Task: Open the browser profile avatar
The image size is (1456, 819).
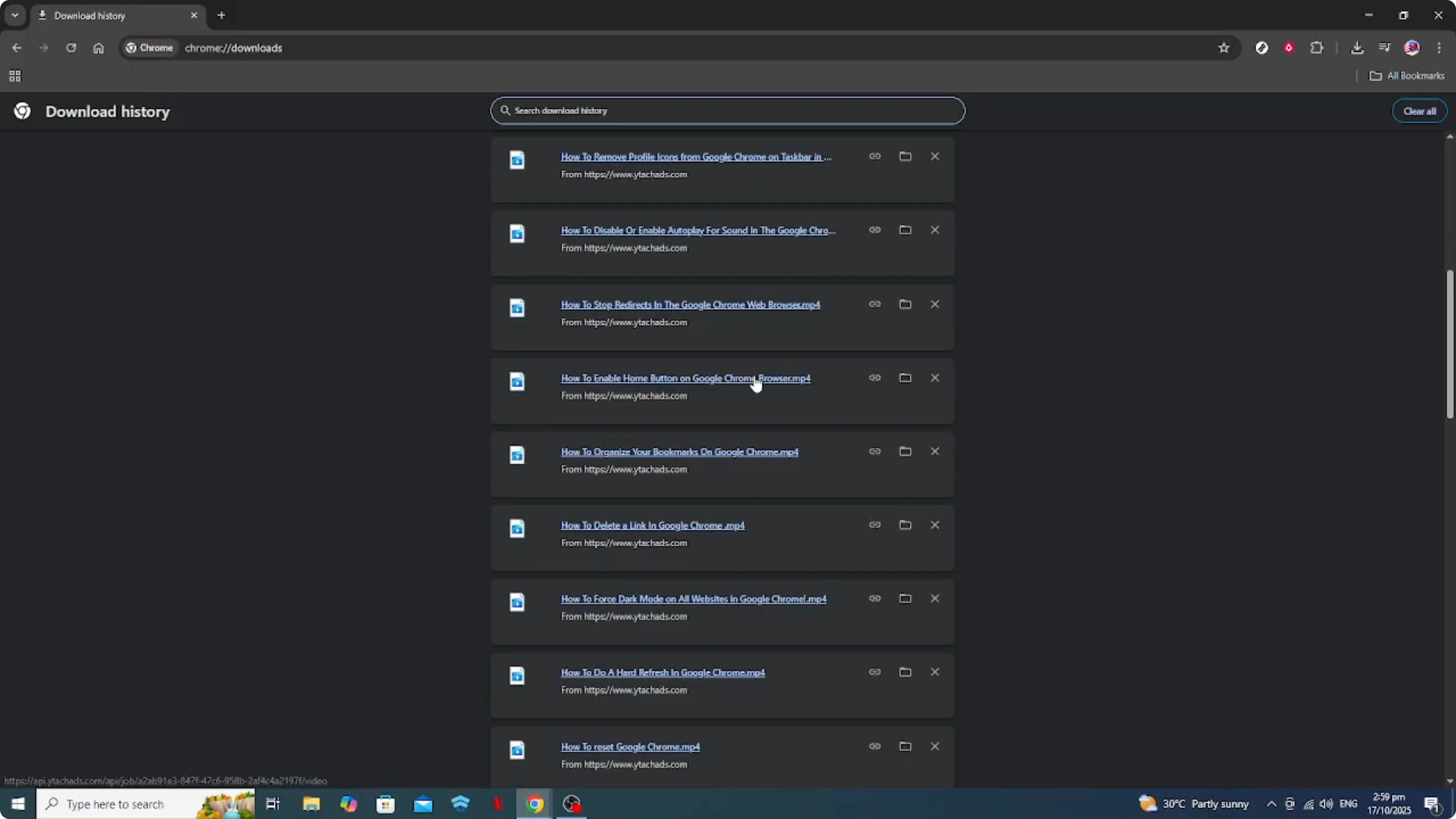Action: (x=1412, y=47)
